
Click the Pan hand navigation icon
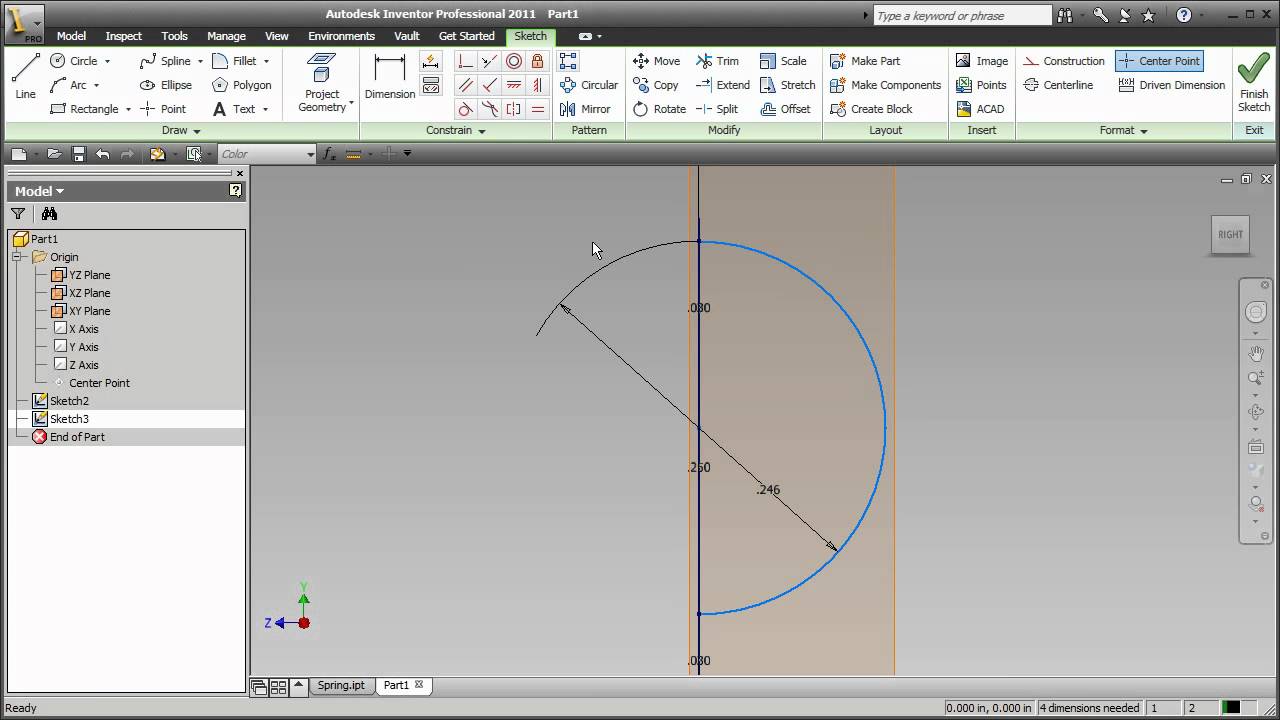pos(1256,353)
